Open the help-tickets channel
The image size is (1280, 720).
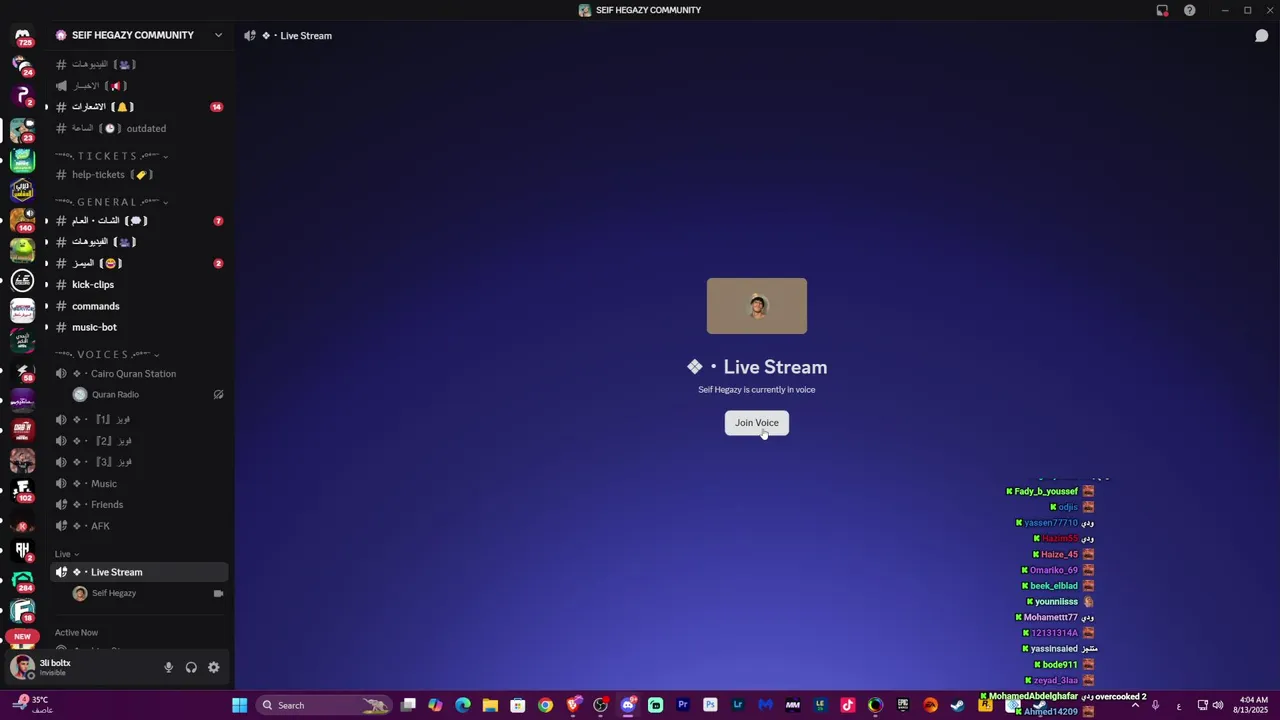(x=140, y=175)
